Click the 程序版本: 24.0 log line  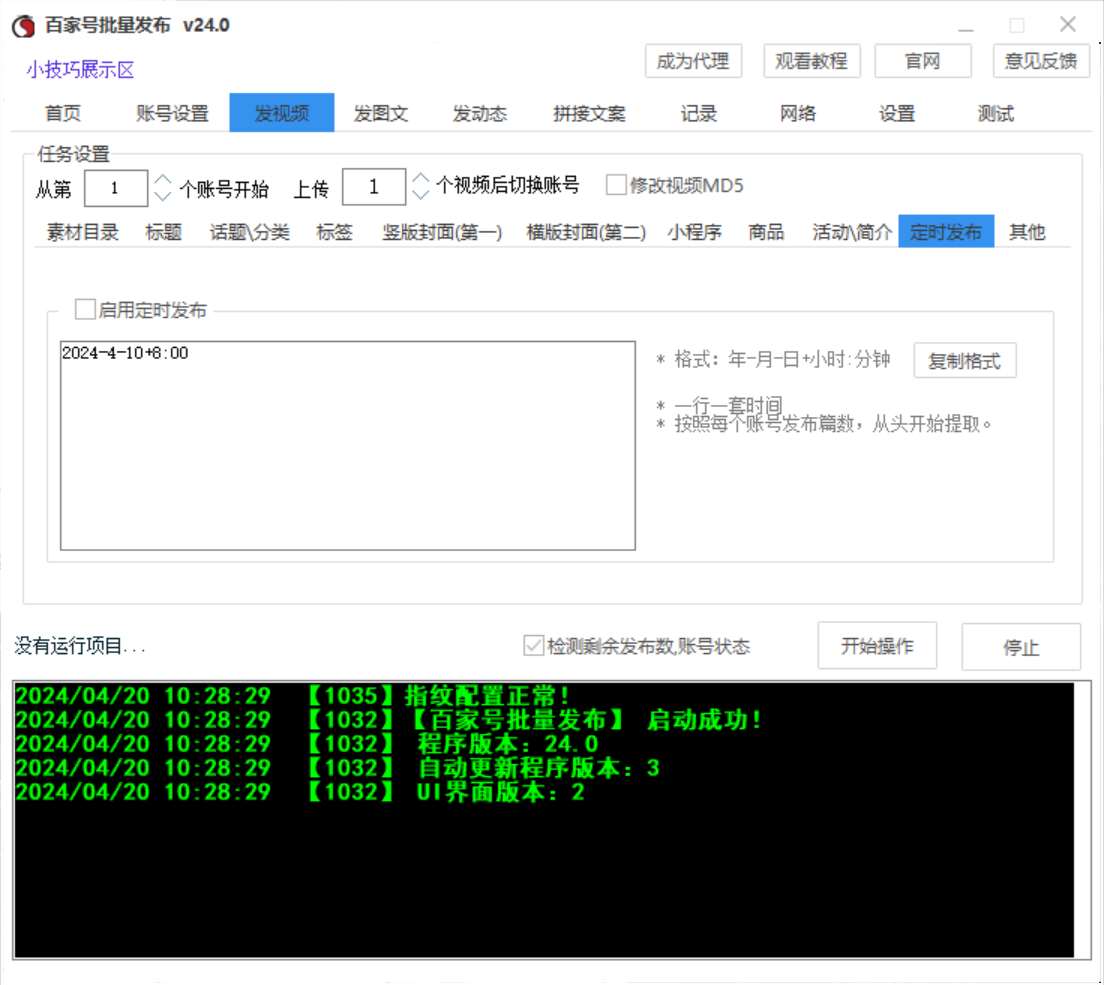[x=306, y=744]
